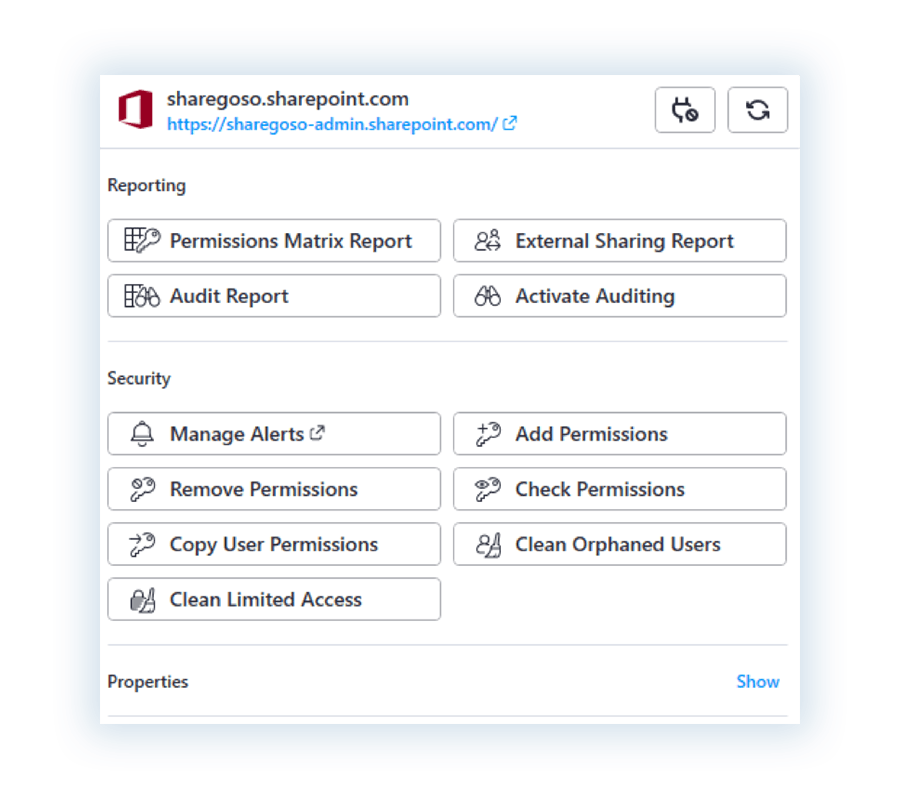
Task: Click the refresh arrows icon button
Action: pos(757,110)
